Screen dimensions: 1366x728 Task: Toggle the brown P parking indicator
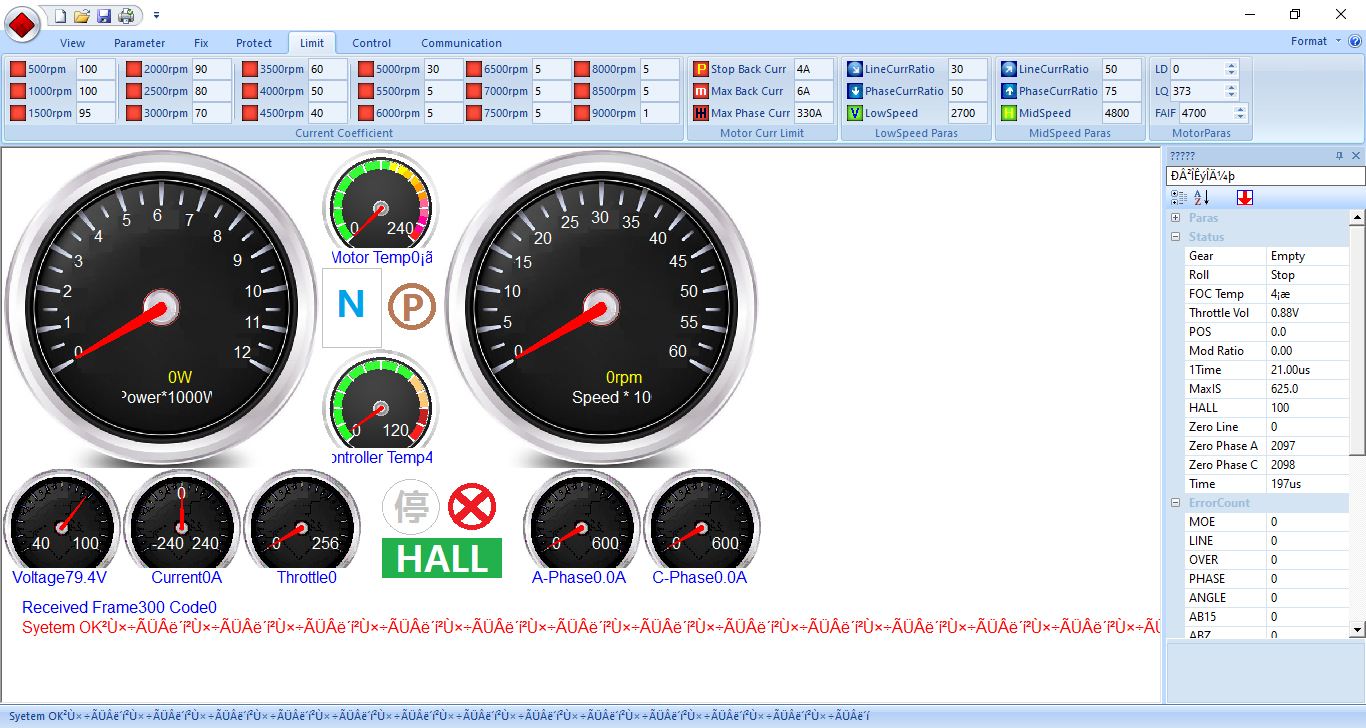click(411, 305)
